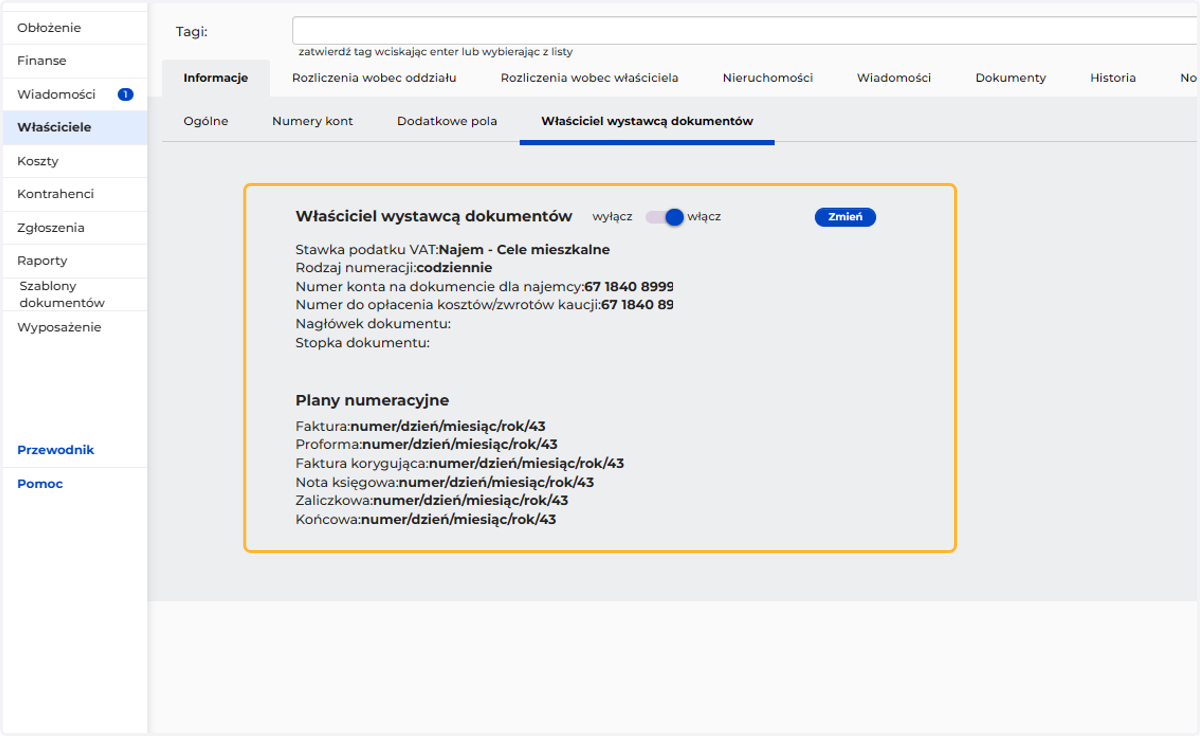The image size is (1200, 736).
Task: Click the Wiadomości unread badge
Action: 125,95
